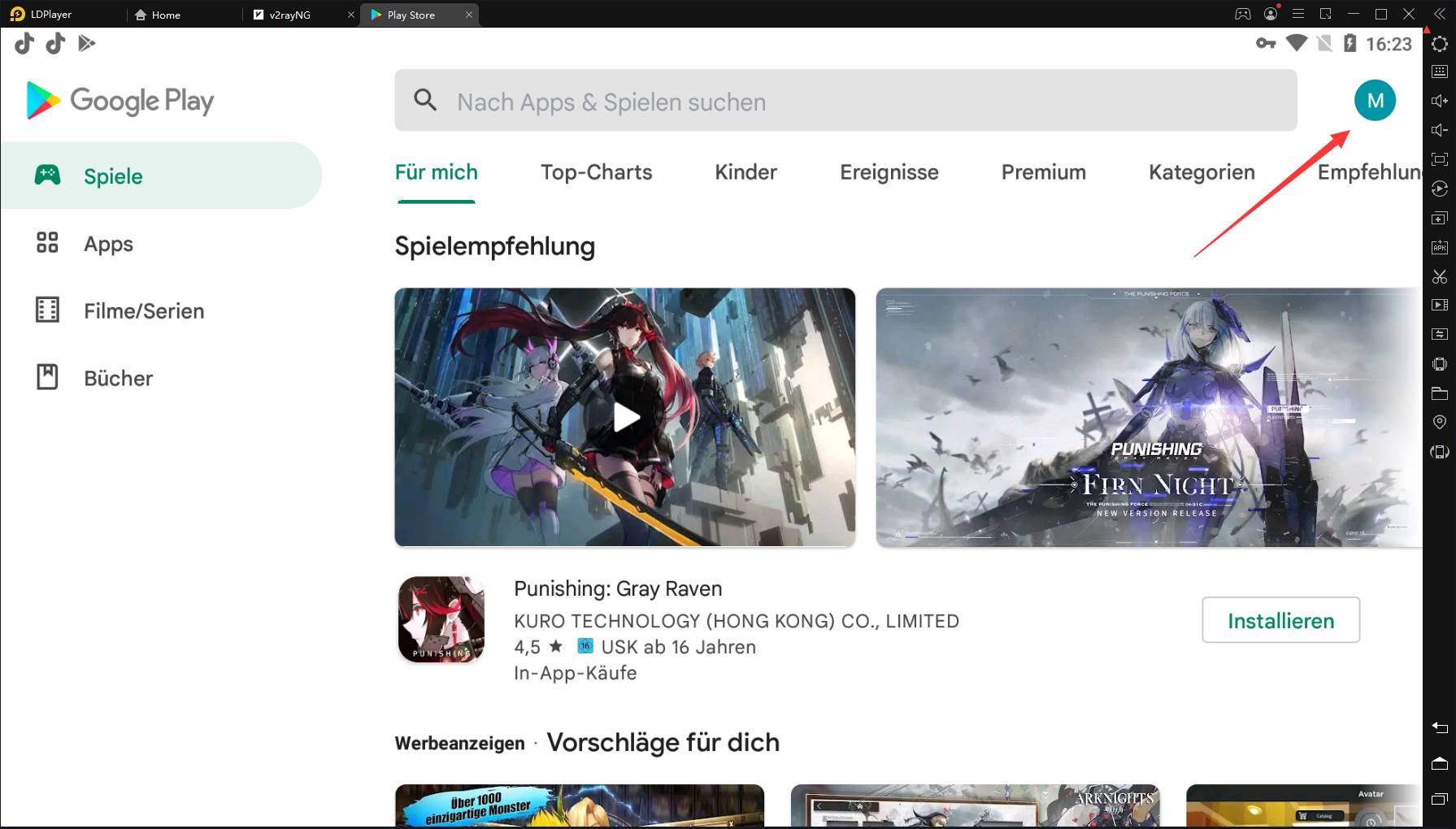Switch to the Empfehlungen tab
Image resolution: width=1456 pixels, height=829 pixels.
coord(1370,172)
